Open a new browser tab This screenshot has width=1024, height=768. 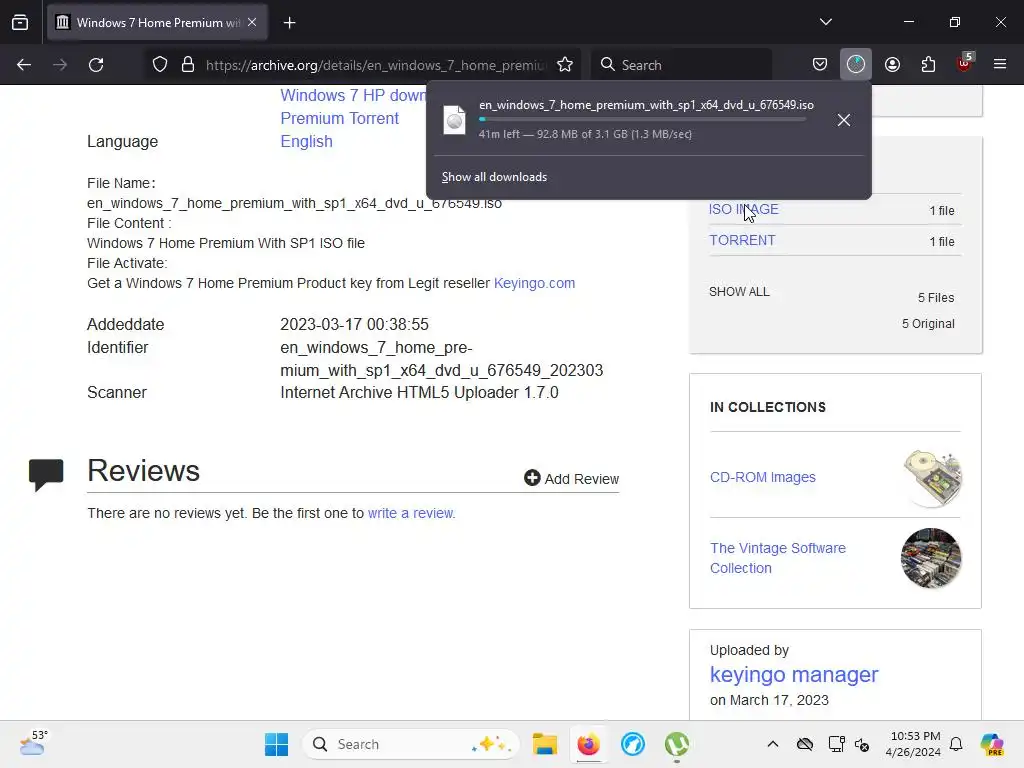[289, 23]
